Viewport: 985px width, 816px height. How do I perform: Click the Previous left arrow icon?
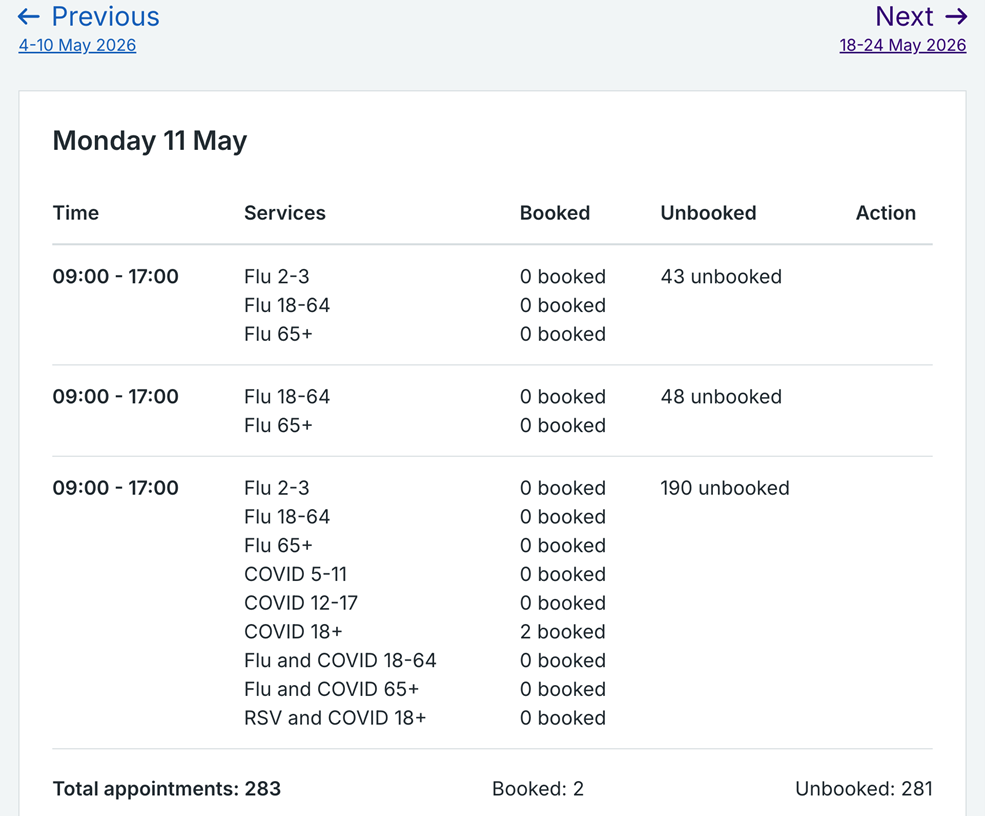click(28, 16)
